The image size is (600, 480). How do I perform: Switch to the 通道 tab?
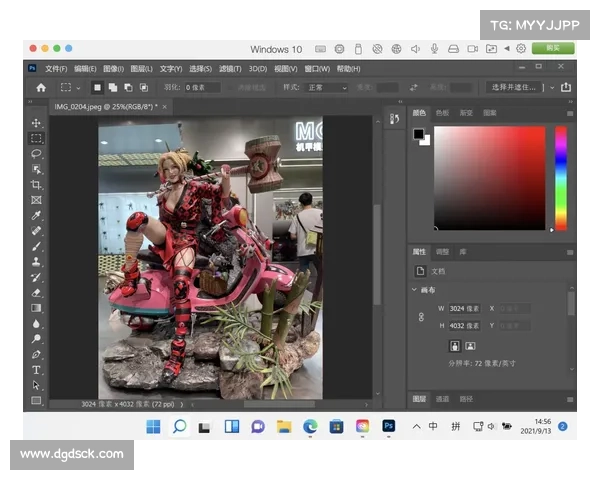[x=442, y=399]
